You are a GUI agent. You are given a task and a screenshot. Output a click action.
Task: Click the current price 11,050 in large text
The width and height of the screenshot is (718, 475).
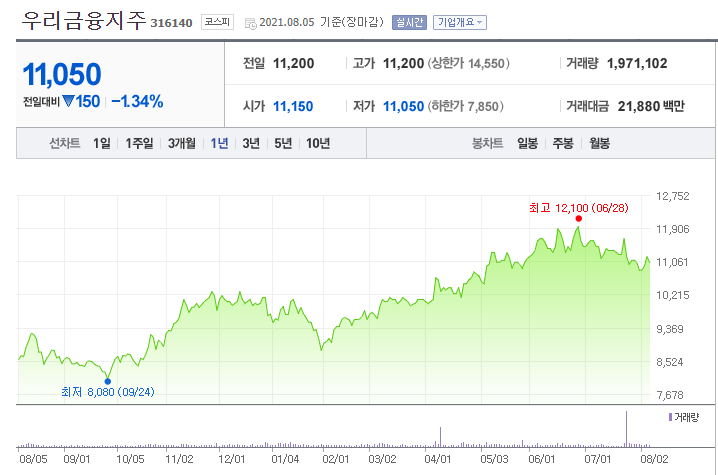62,74
